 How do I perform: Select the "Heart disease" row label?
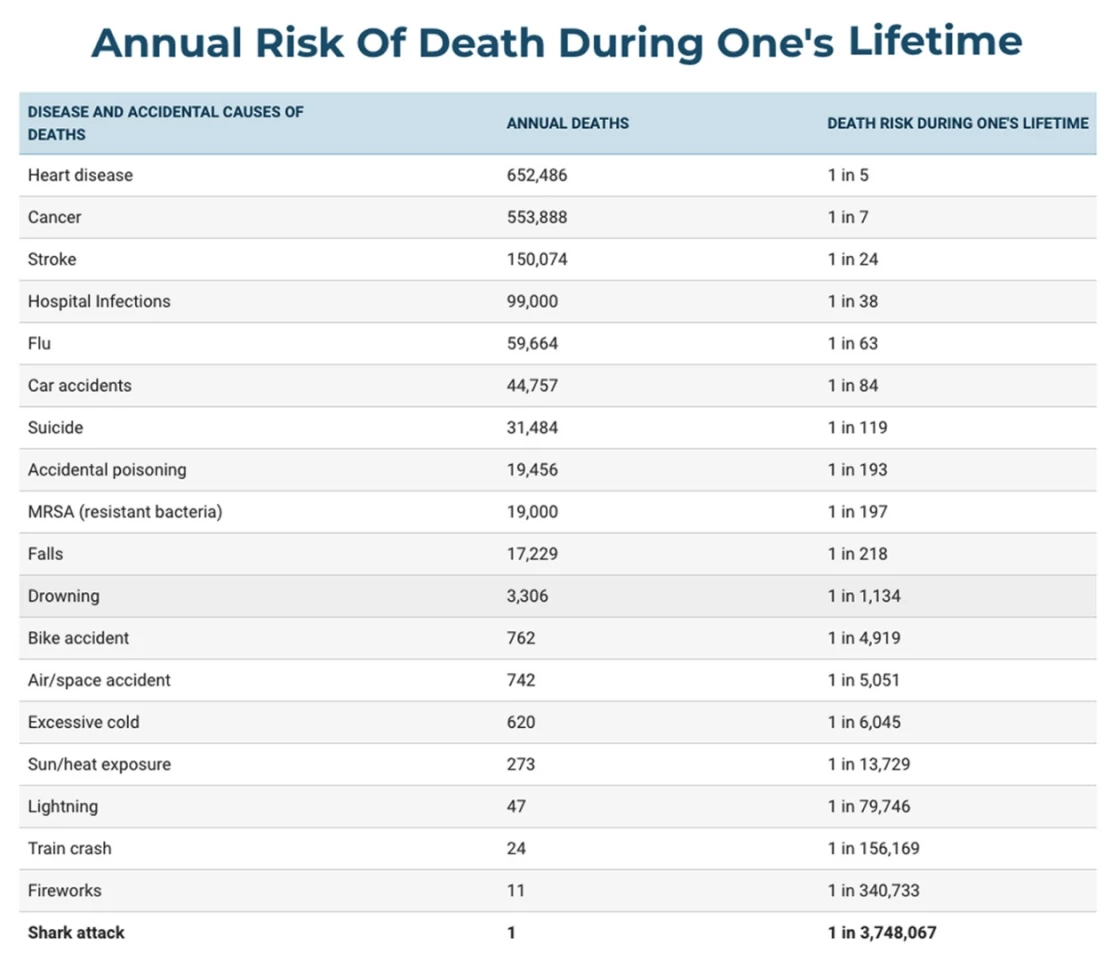point(80,175)
